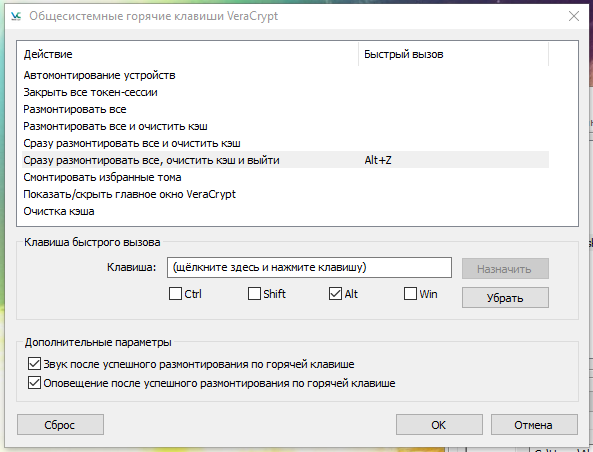Select Смонтировать избранные тома in list
This screenshot has width=593, height=452.
point(285,177)
